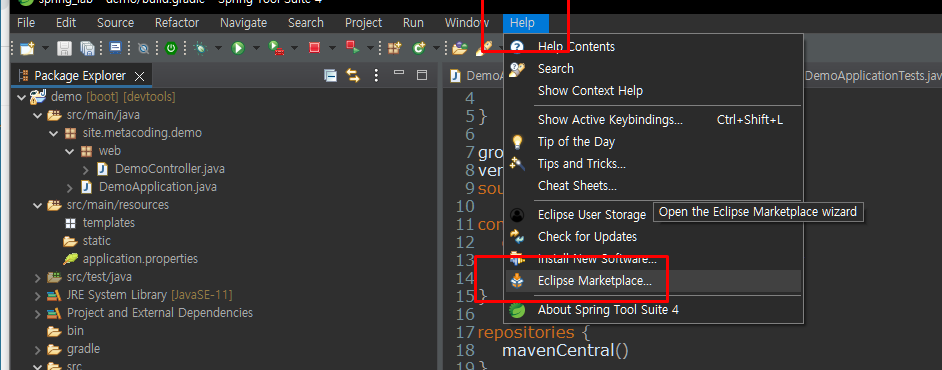Collapse the web package
Viewport: 942px width, 370px height.
(70, 151)
